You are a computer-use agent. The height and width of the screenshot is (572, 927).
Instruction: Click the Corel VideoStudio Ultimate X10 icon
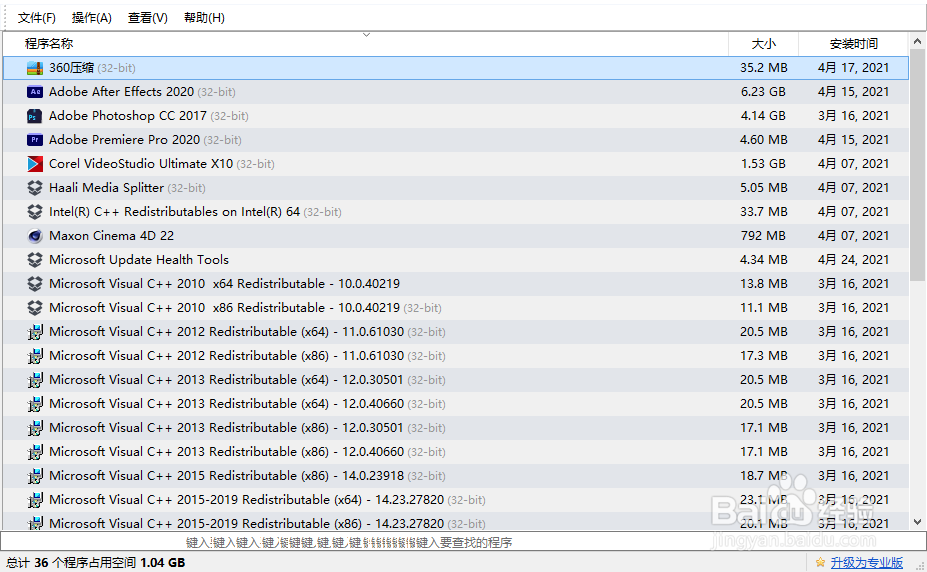tap(35, 164)
